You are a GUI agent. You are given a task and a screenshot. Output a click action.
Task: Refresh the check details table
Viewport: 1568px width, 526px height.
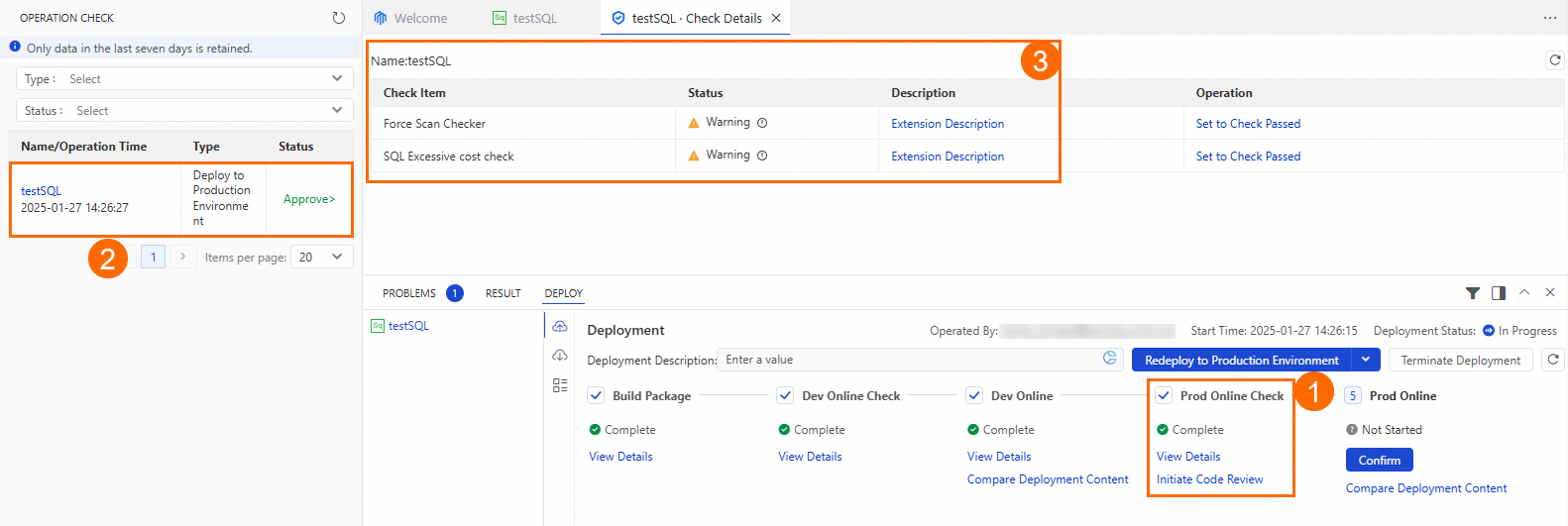pos(1555,60)
